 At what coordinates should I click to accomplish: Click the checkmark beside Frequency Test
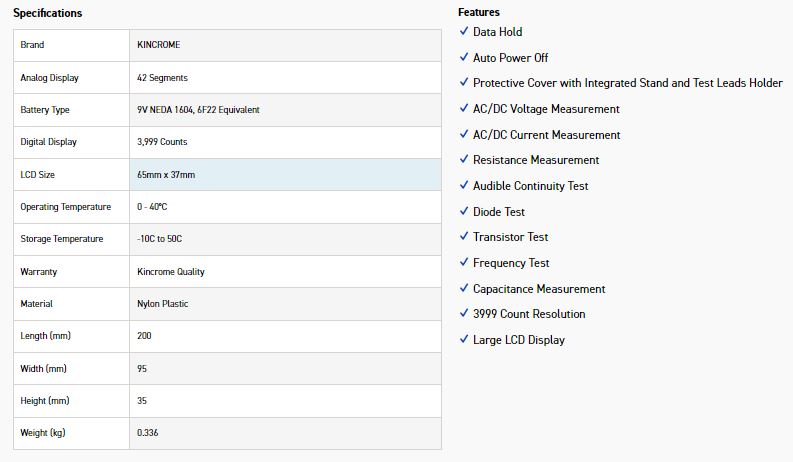tap(463, 263)
